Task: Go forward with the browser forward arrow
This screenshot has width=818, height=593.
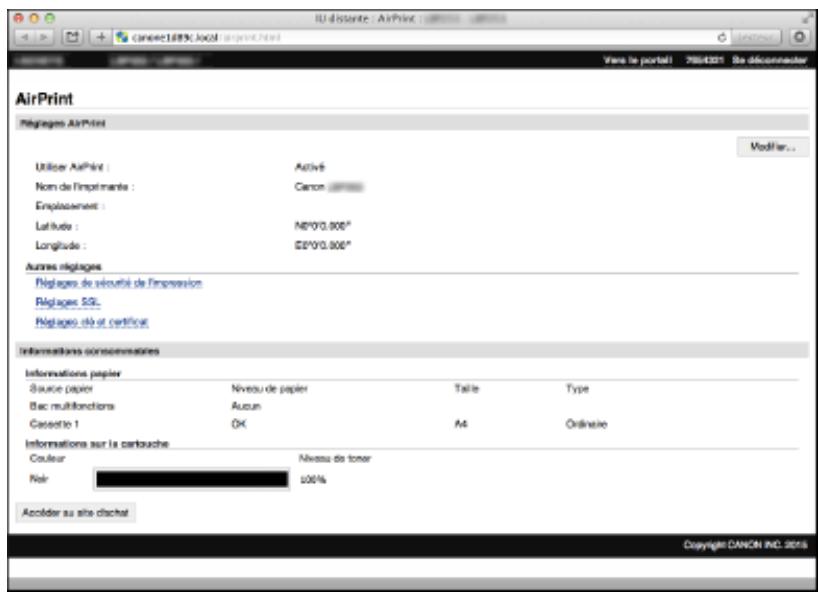Action: pyautogui.click(x=44, y=37)
